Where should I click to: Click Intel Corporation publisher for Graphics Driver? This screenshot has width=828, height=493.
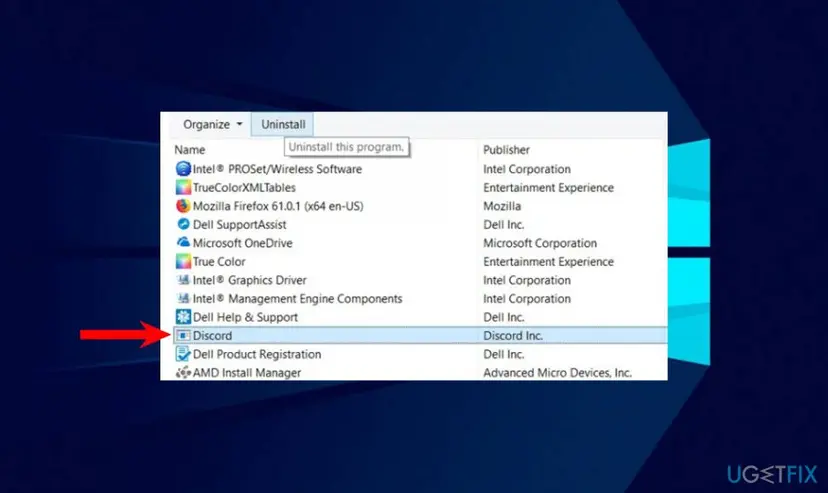click(526, 280)
